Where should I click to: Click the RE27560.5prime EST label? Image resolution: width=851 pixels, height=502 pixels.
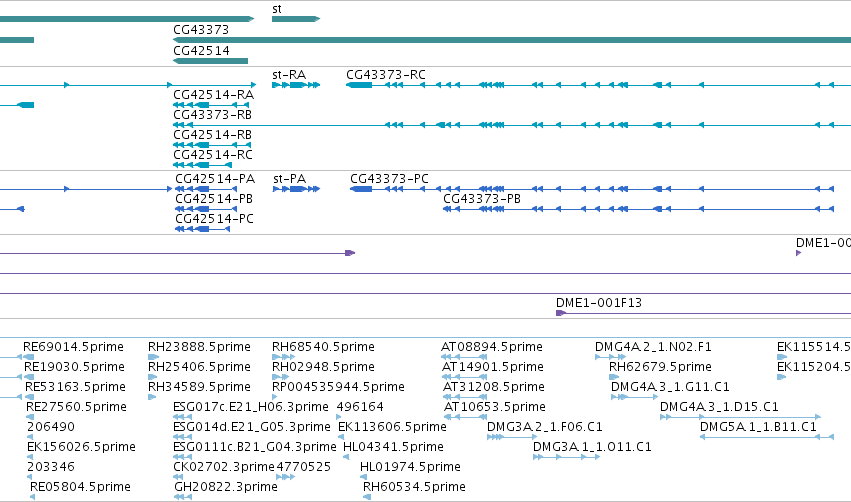[x=77, y=407]
